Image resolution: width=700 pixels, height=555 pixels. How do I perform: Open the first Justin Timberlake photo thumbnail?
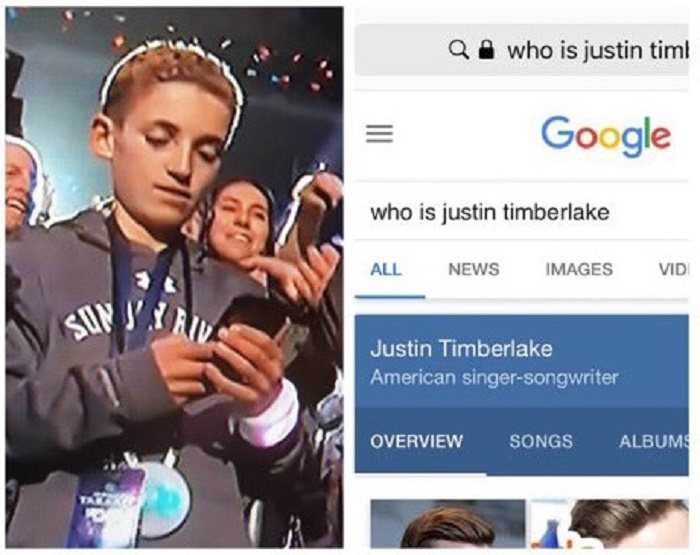coord(448,524)
